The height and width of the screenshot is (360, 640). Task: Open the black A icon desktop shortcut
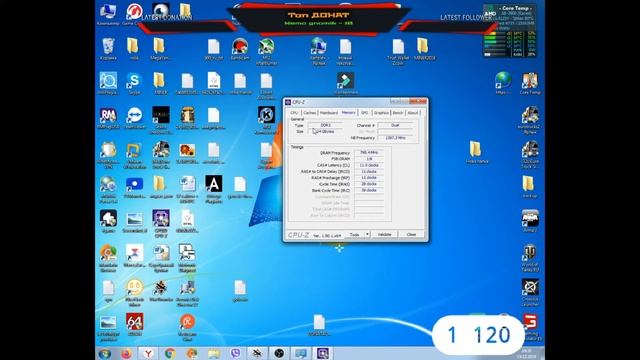(x=213, y=189)
